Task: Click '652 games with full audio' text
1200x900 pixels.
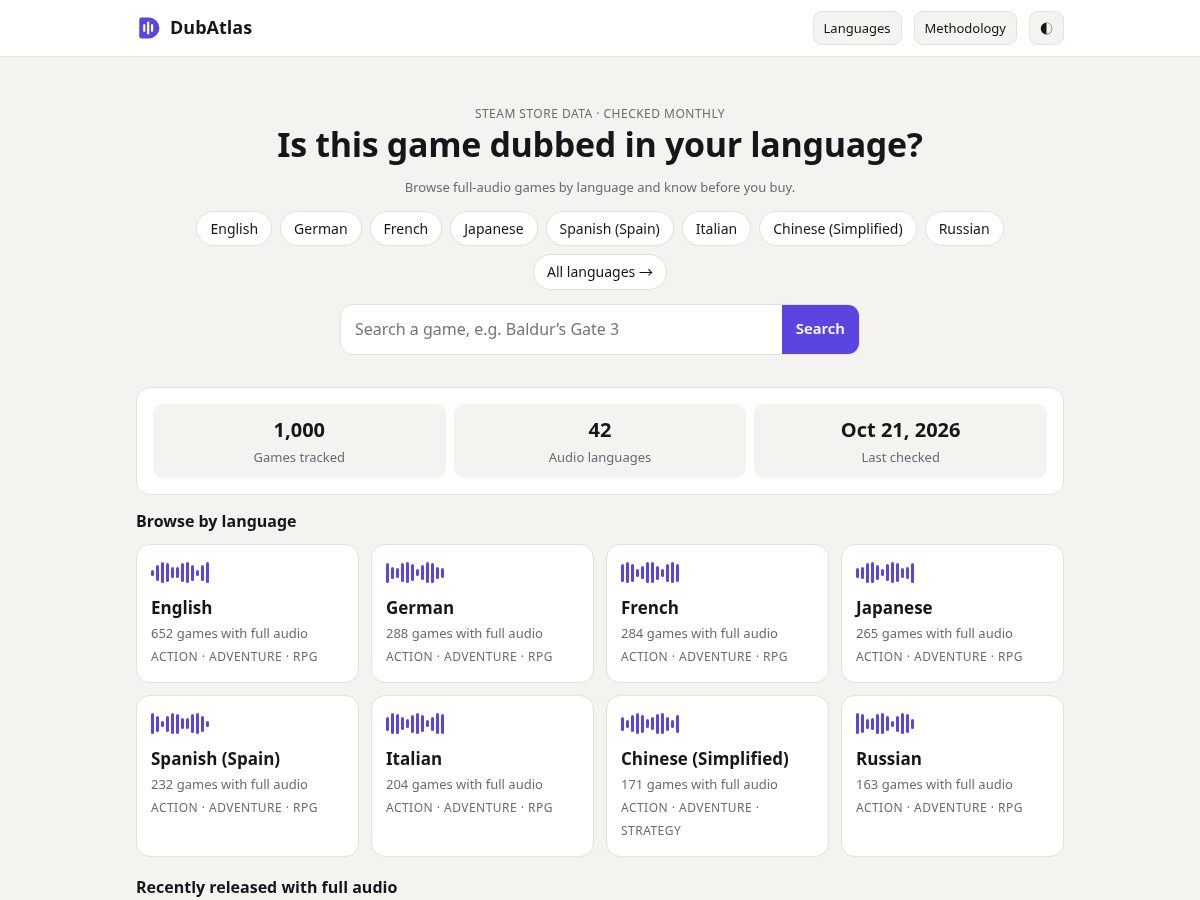Action: [230, 634]
